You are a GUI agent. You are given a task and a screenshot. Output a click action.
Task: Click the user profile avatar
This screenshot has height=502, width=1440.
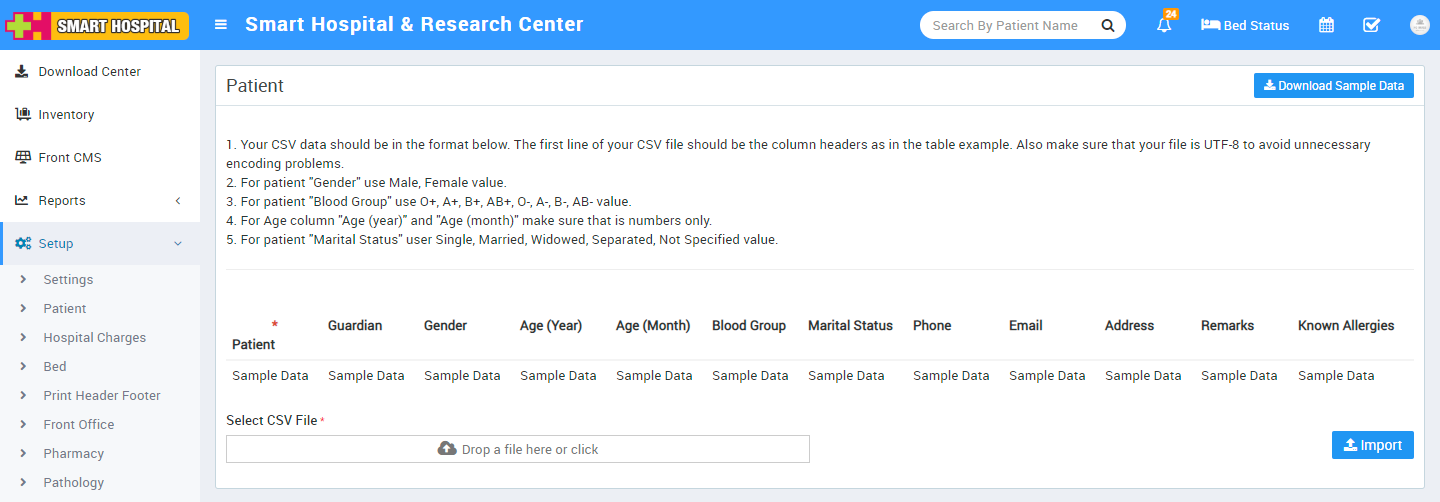coord(1419,25)
